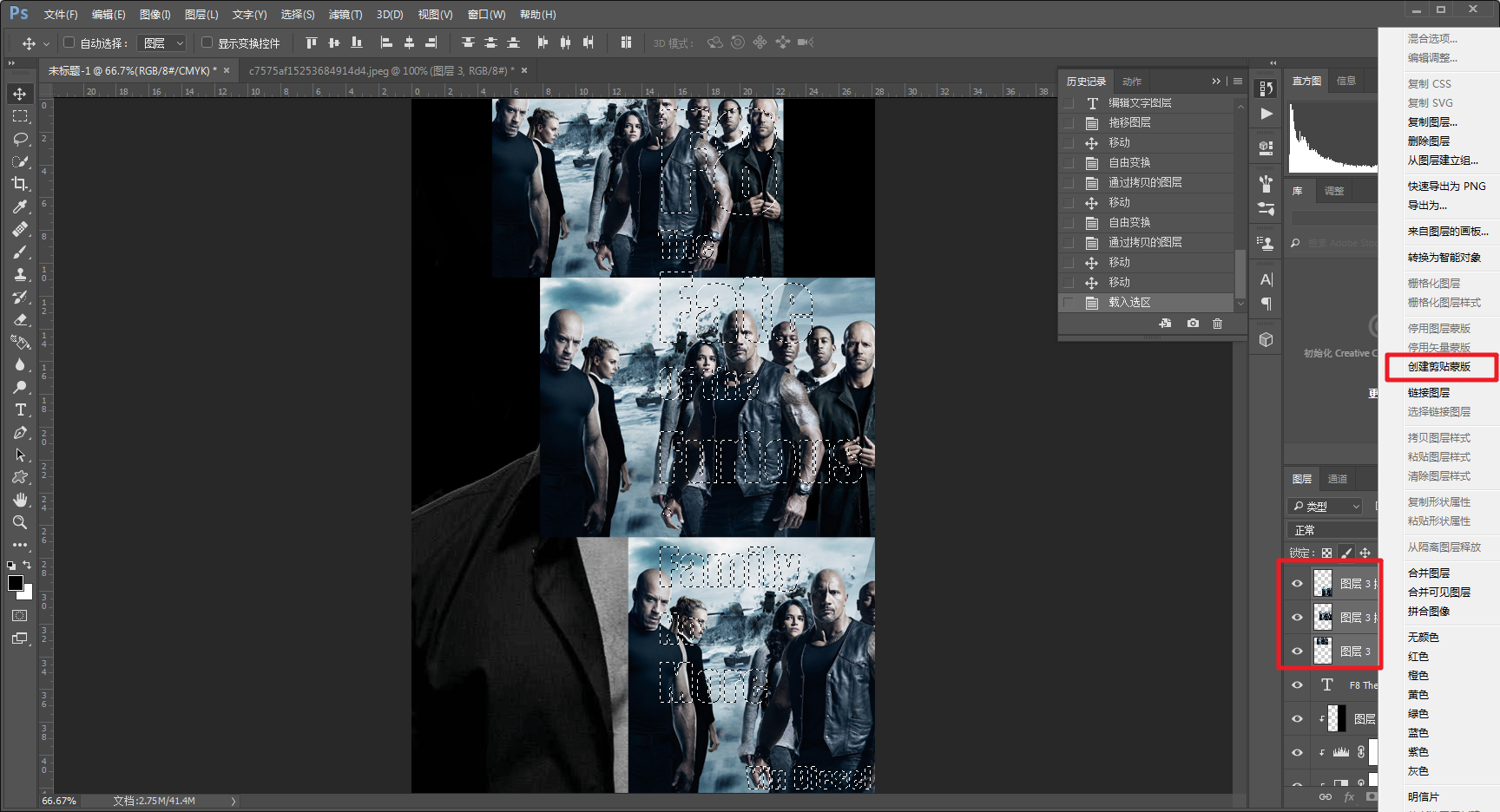The width and height of the screenshot is (1500, 812).
Task: Expand the toolbox double arrows at top
Action: (11, 62)
